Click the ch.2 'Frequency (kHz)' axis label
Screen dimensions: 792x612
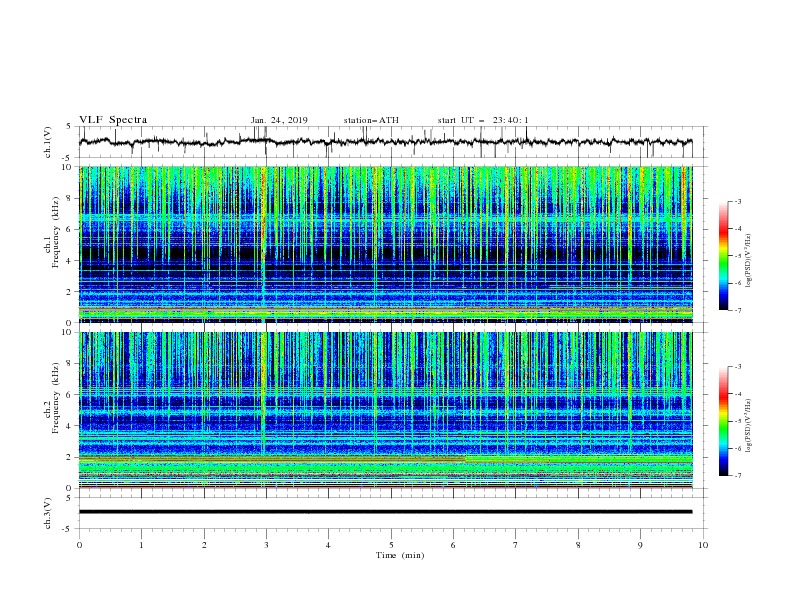point(56,398)
